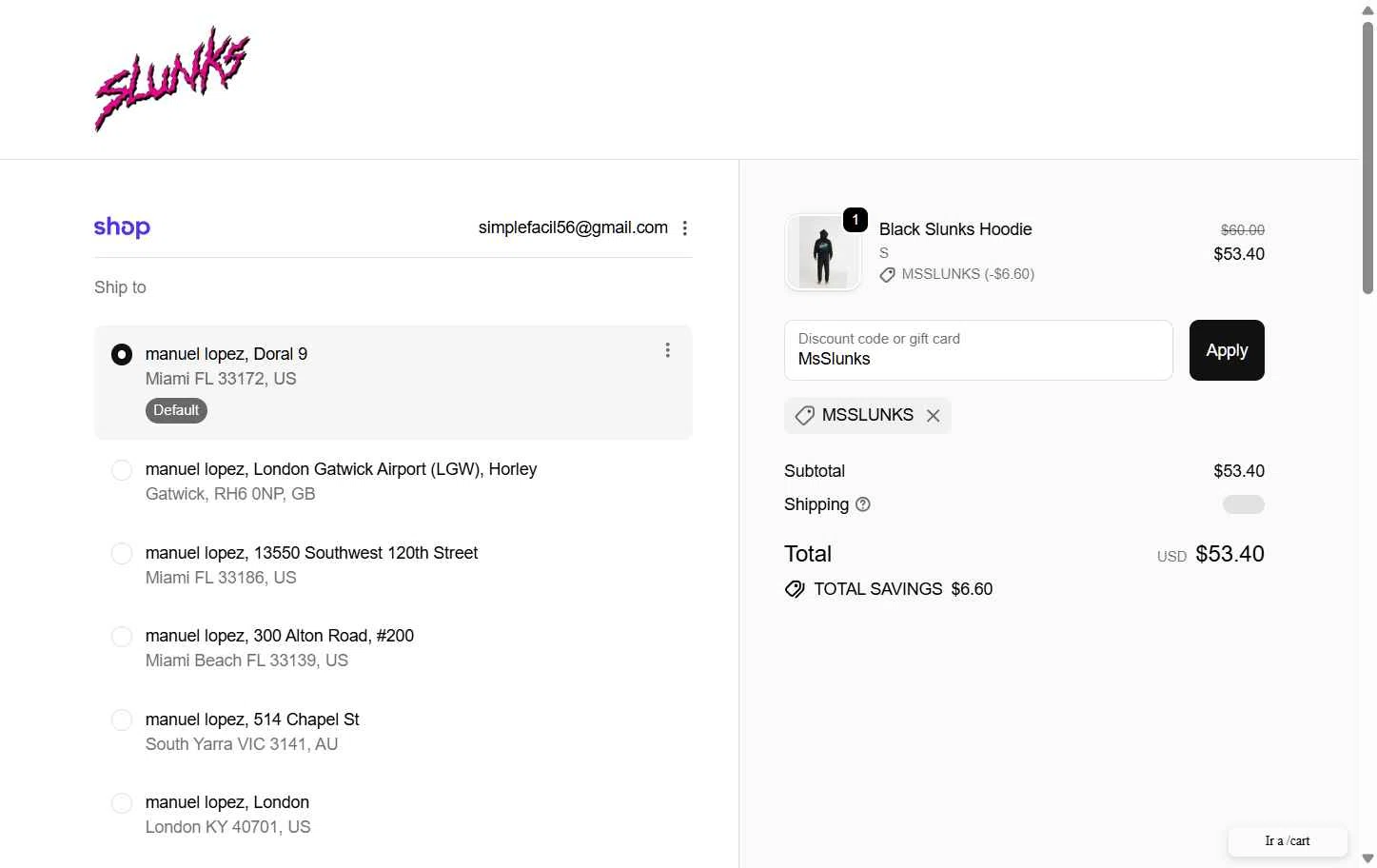Click the Apply discount button

tap(1227, 350)
